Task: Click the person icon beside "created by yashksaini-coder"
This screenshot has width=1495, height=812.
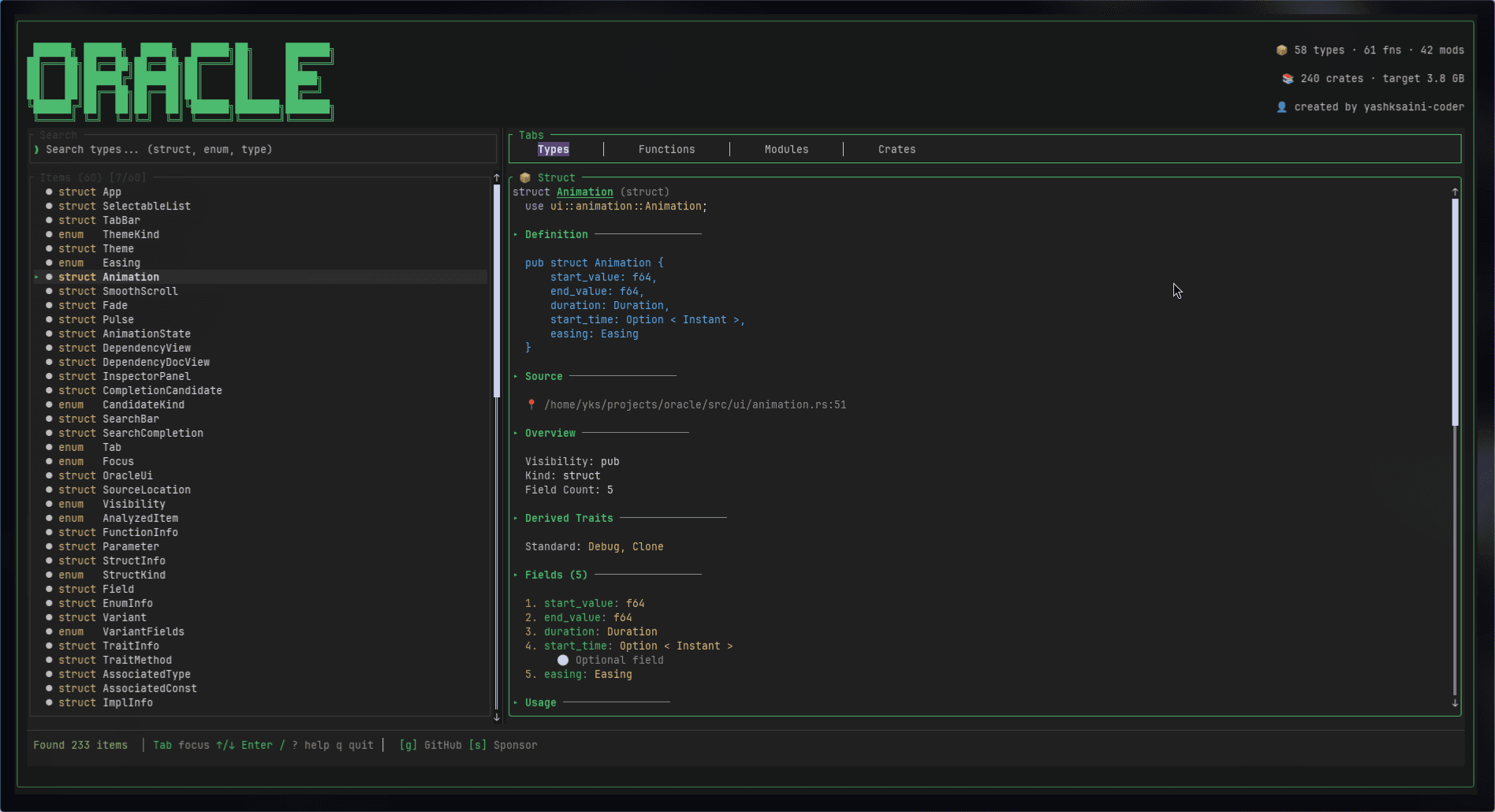Action: [1281, 106]
